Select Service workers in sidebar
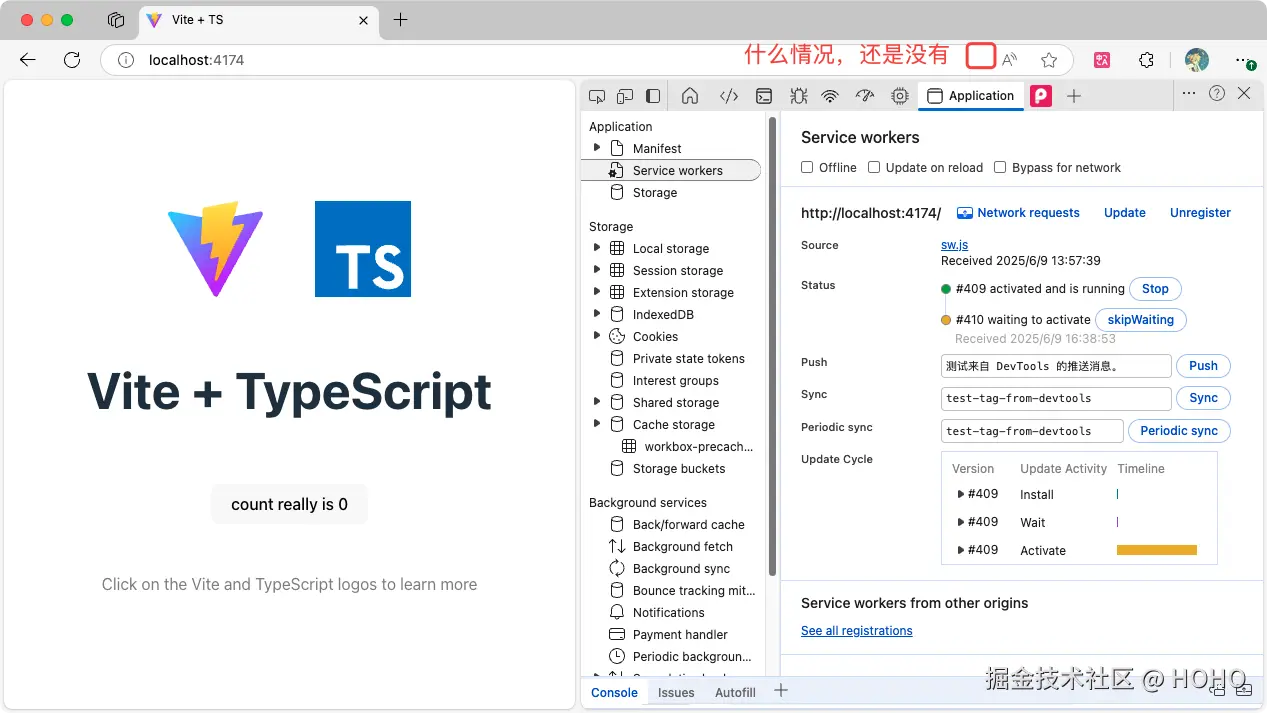This screenshot has width=1267, height=713. pos(671,170)
